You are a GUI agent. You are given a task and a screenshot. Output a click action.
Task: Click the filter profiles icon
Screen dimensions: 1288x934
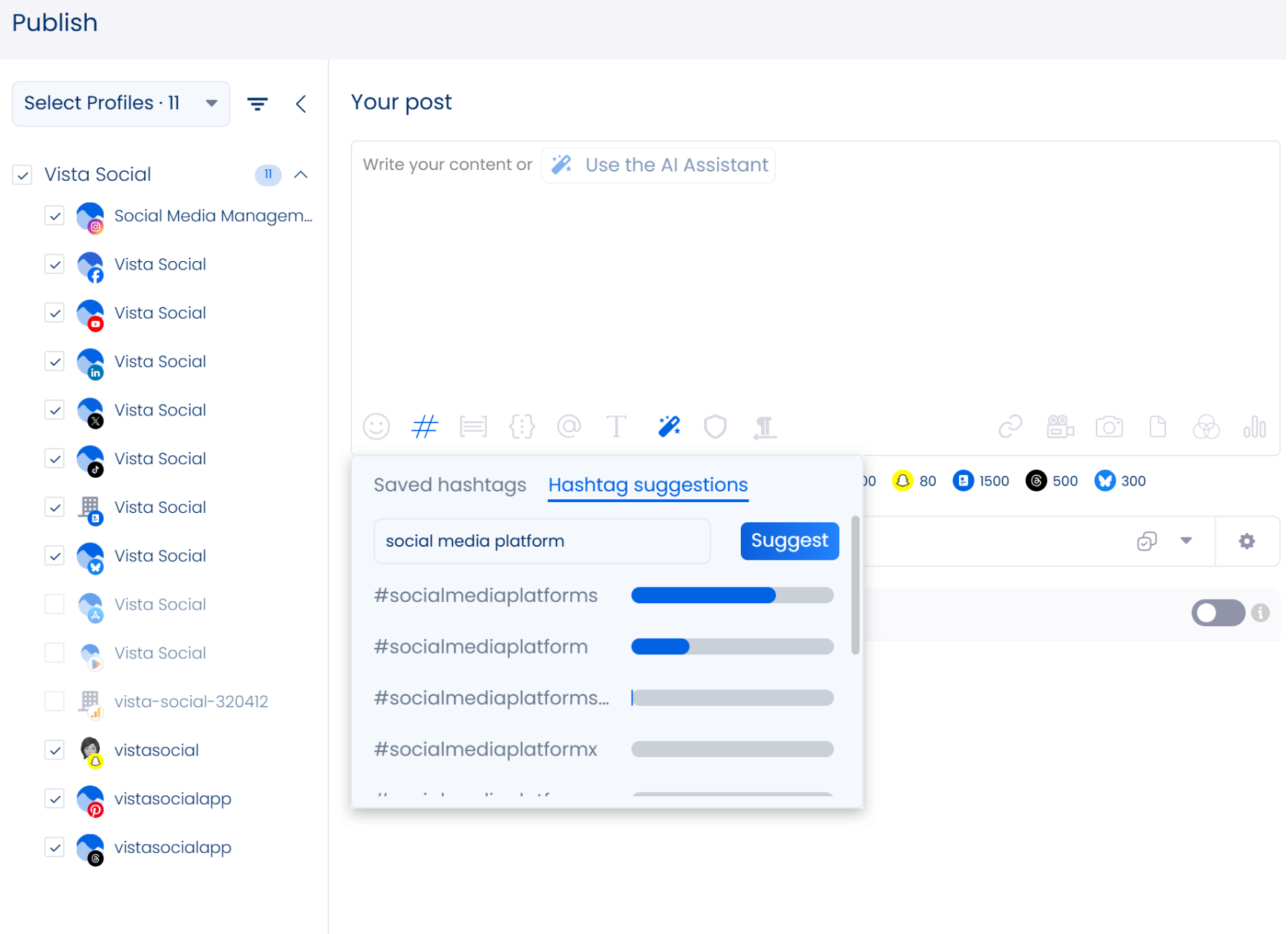pos(257,104)
